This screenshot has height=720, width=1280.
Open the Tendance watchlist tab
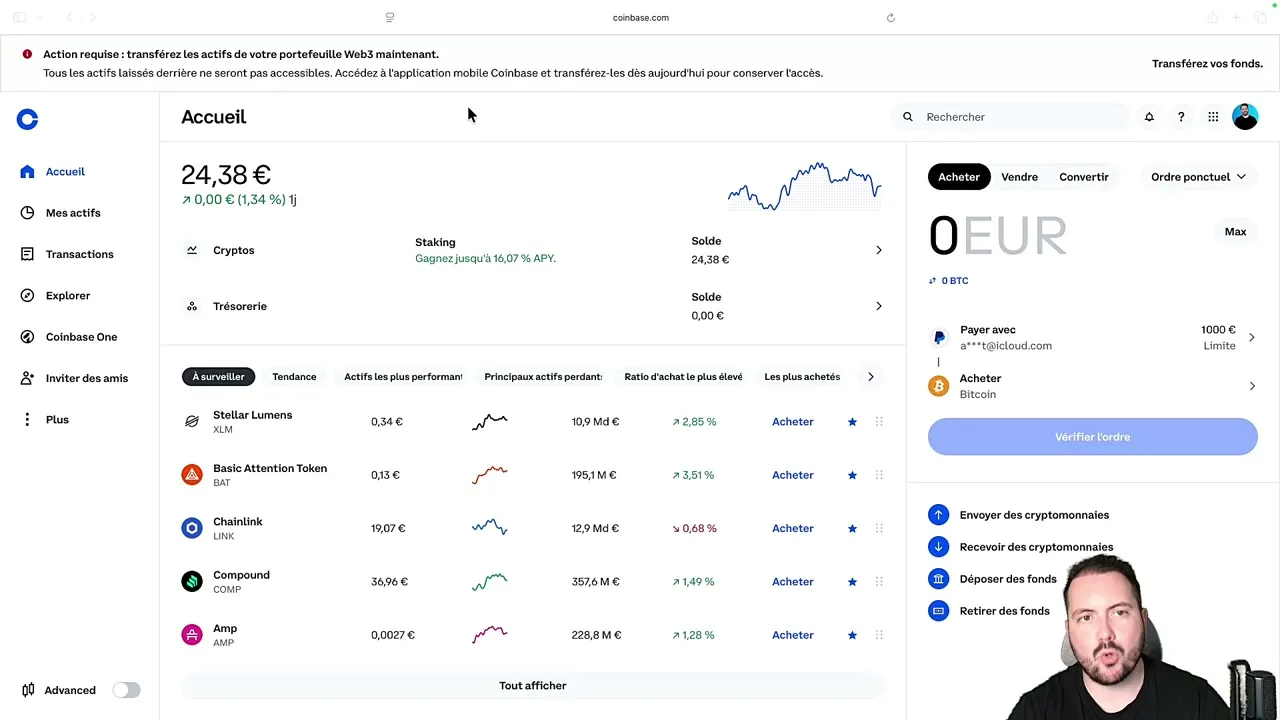click(x=294, y=376)
